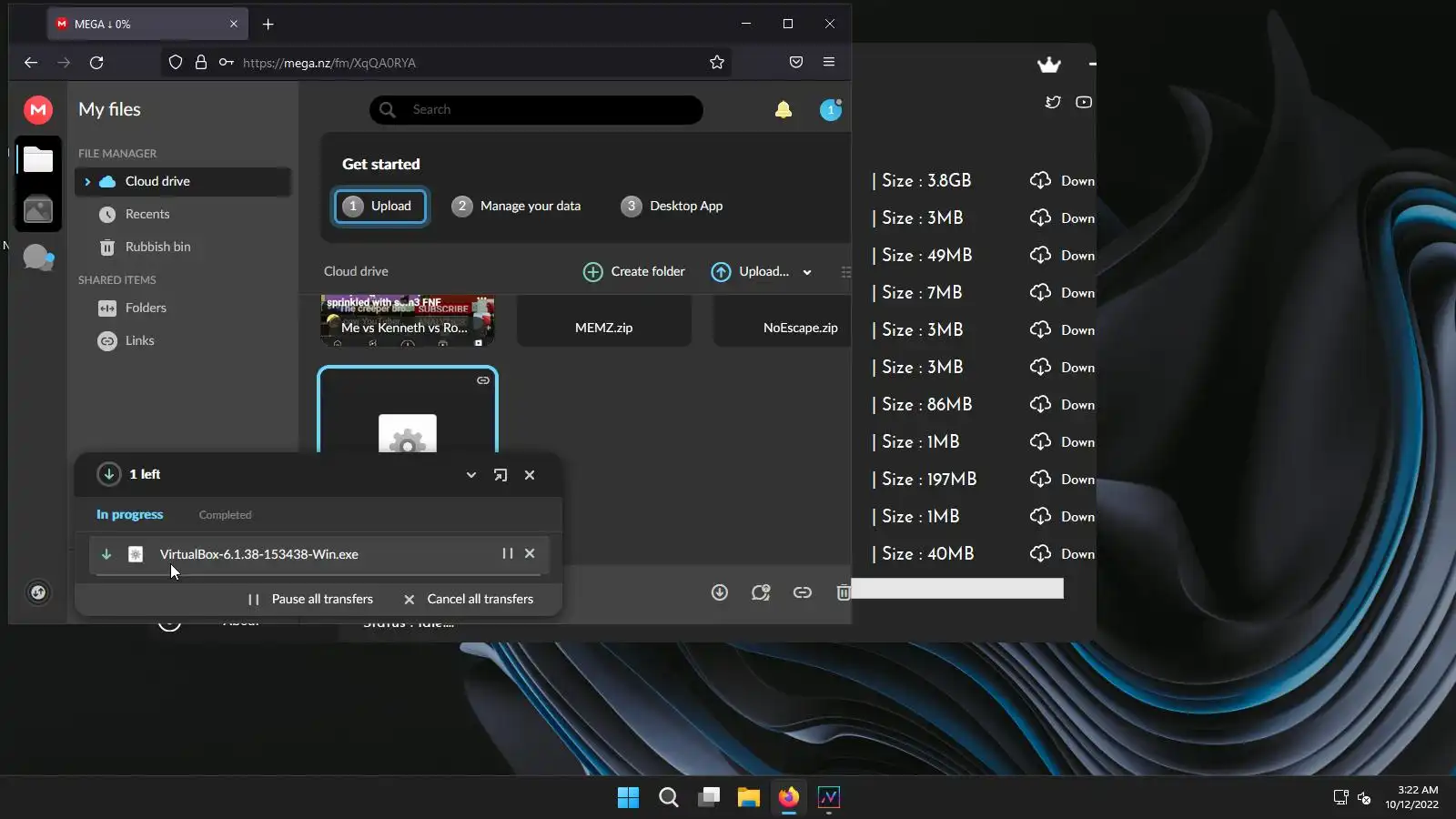Open Rubbish bin in the sidebar
Viewport: 1456px width, 819px height.
coord(183,248)
